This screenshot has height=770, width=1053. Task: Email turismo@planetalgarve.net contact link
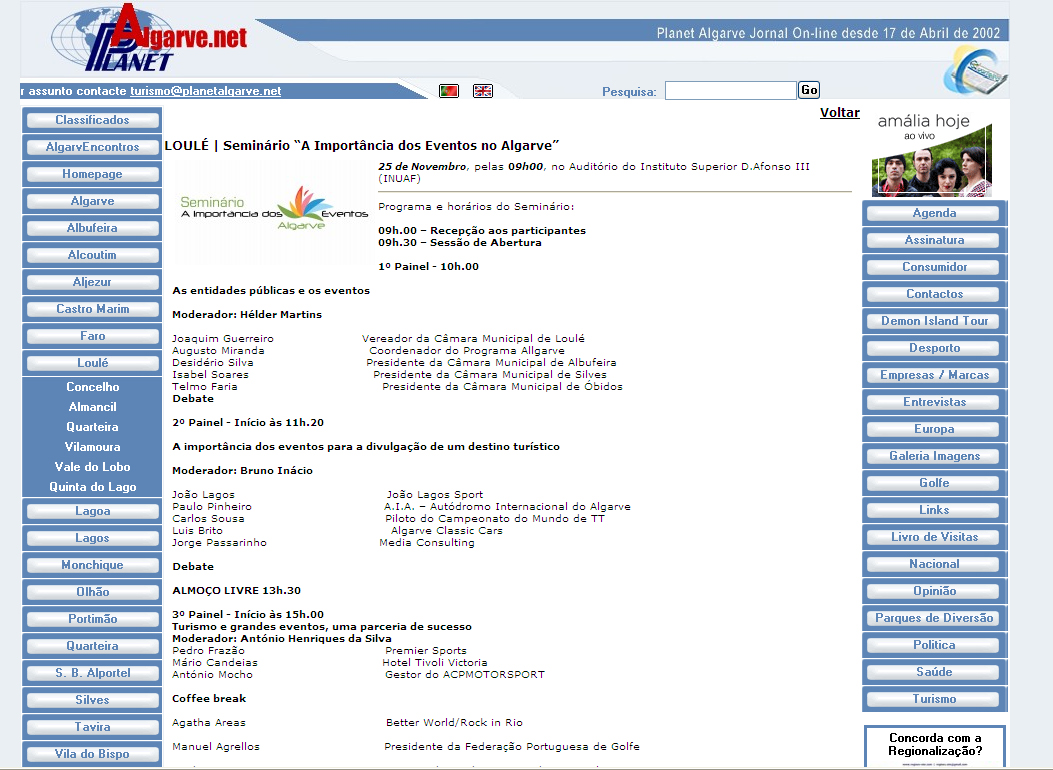point(206,91)
